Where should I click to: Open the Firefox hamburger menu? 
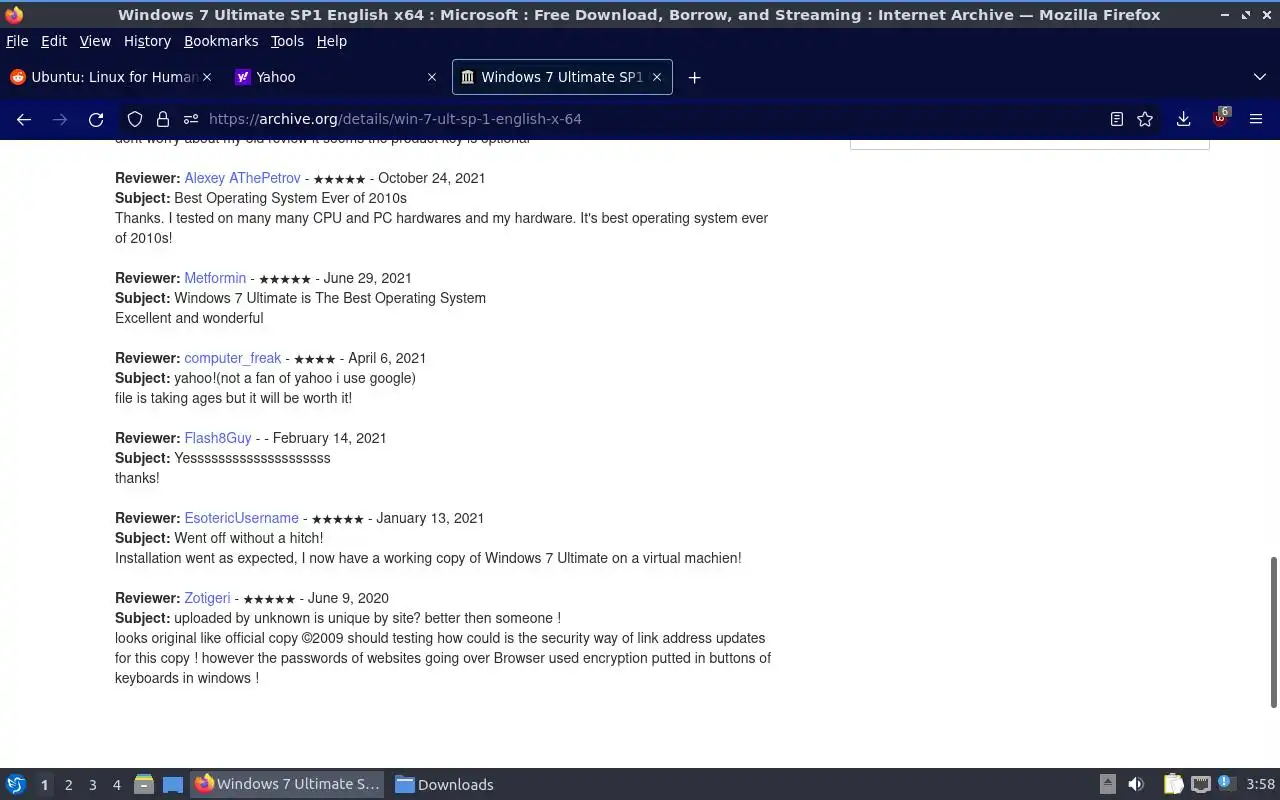tap(1256, 119)
